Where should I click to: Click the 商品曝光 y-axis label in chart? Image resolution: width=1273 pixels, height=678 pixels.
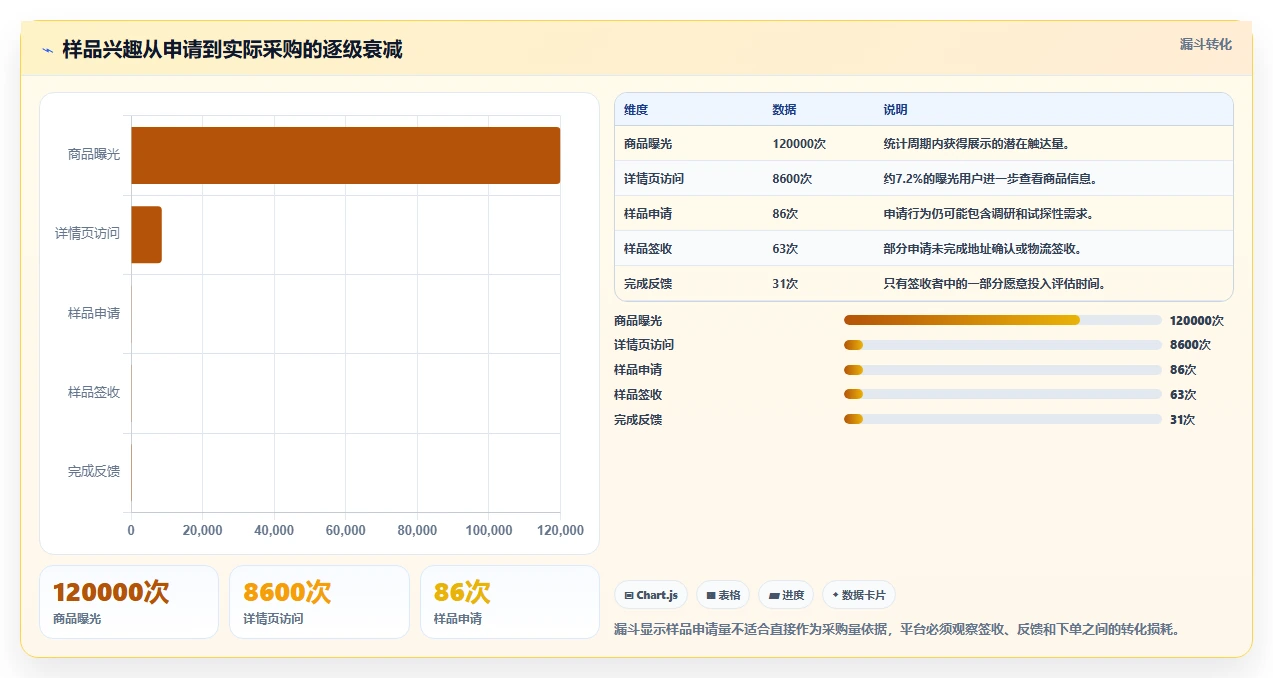pos(94,155)
